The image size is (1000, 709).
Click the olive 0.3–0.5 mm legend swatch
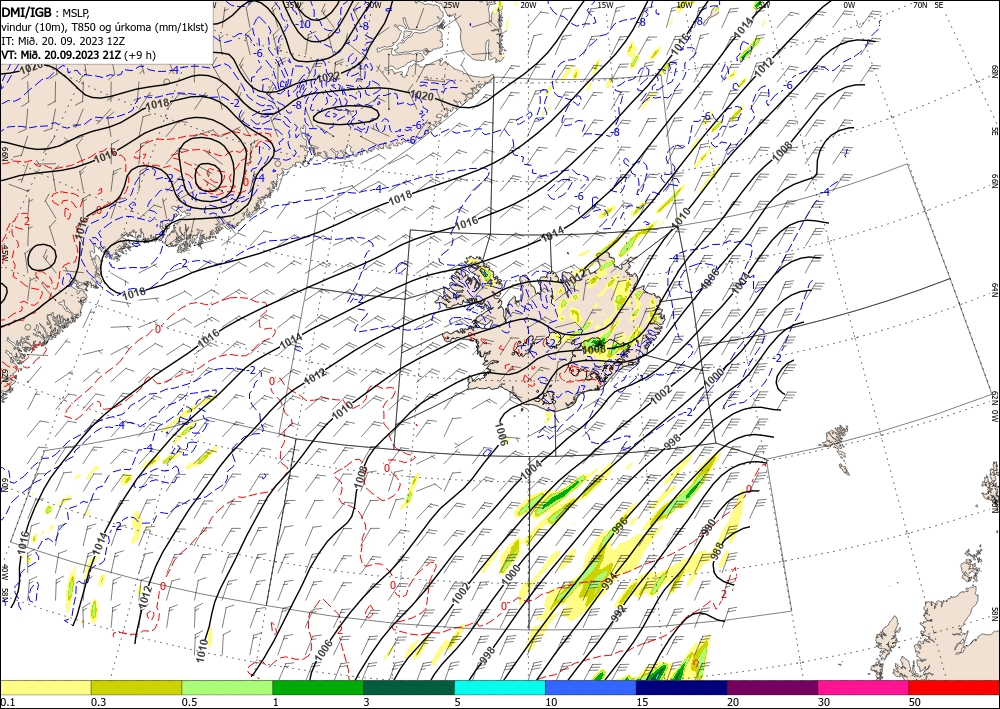pyautogui.click(x=136, y=687)
